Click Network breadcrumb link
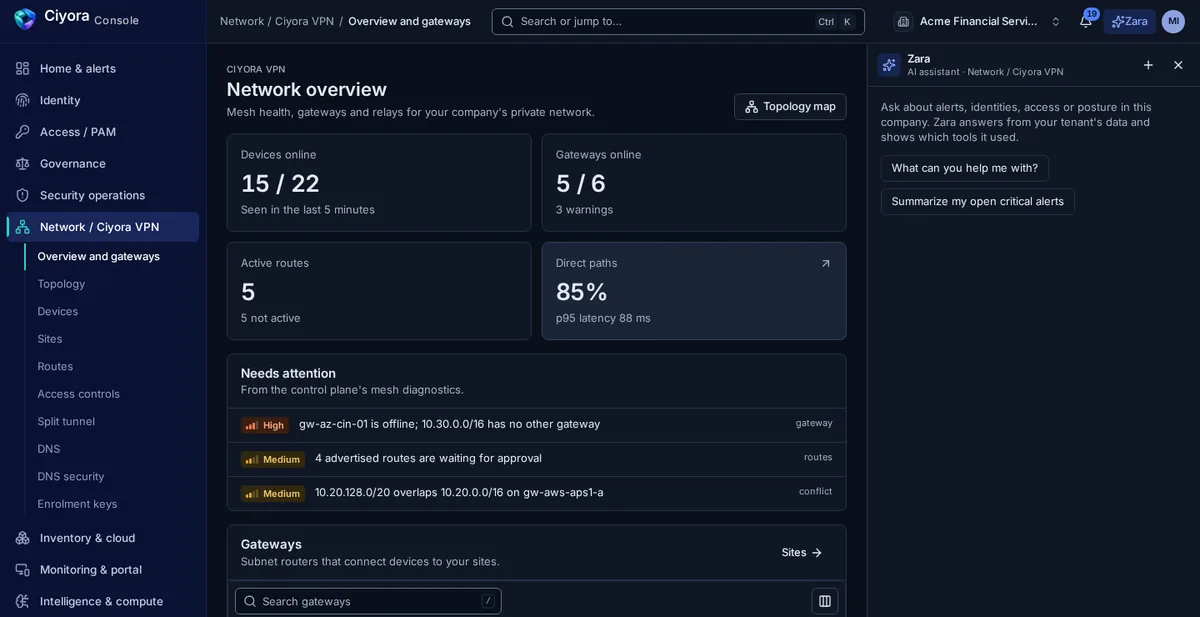The image size is (1200, 617). click(x=242, y=21)
